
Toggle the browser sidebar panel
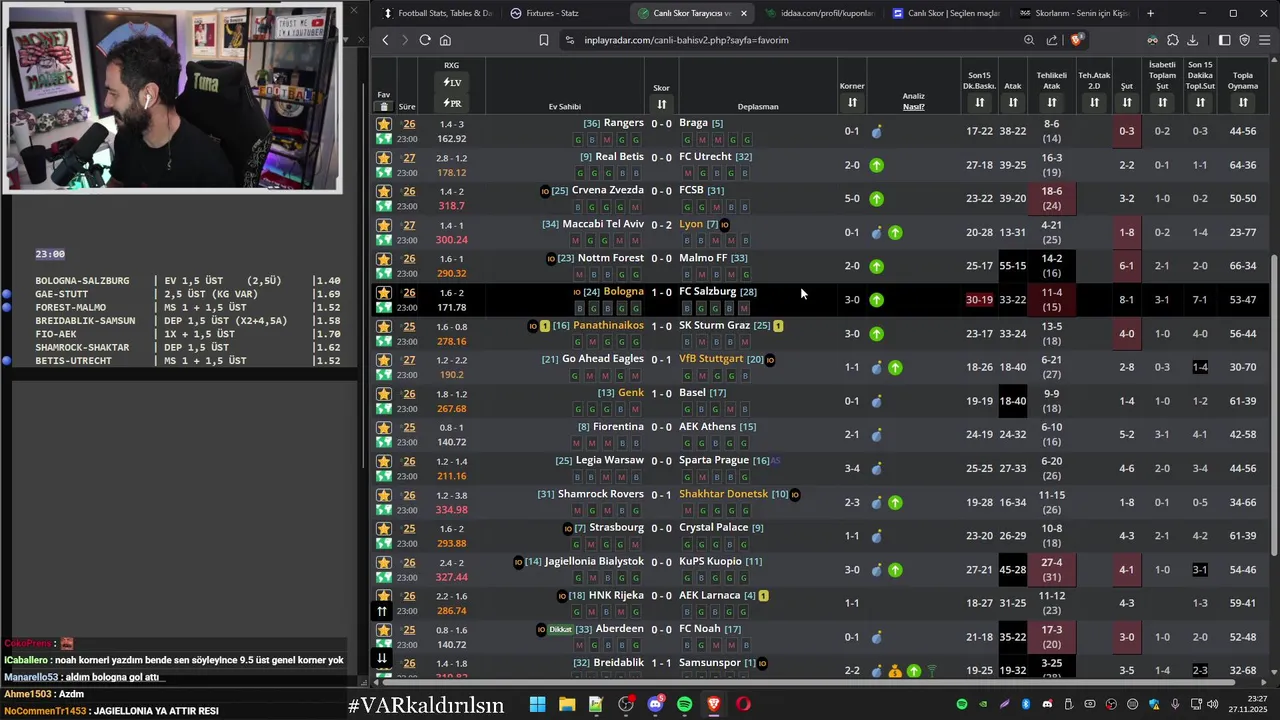coord(1225,40)
